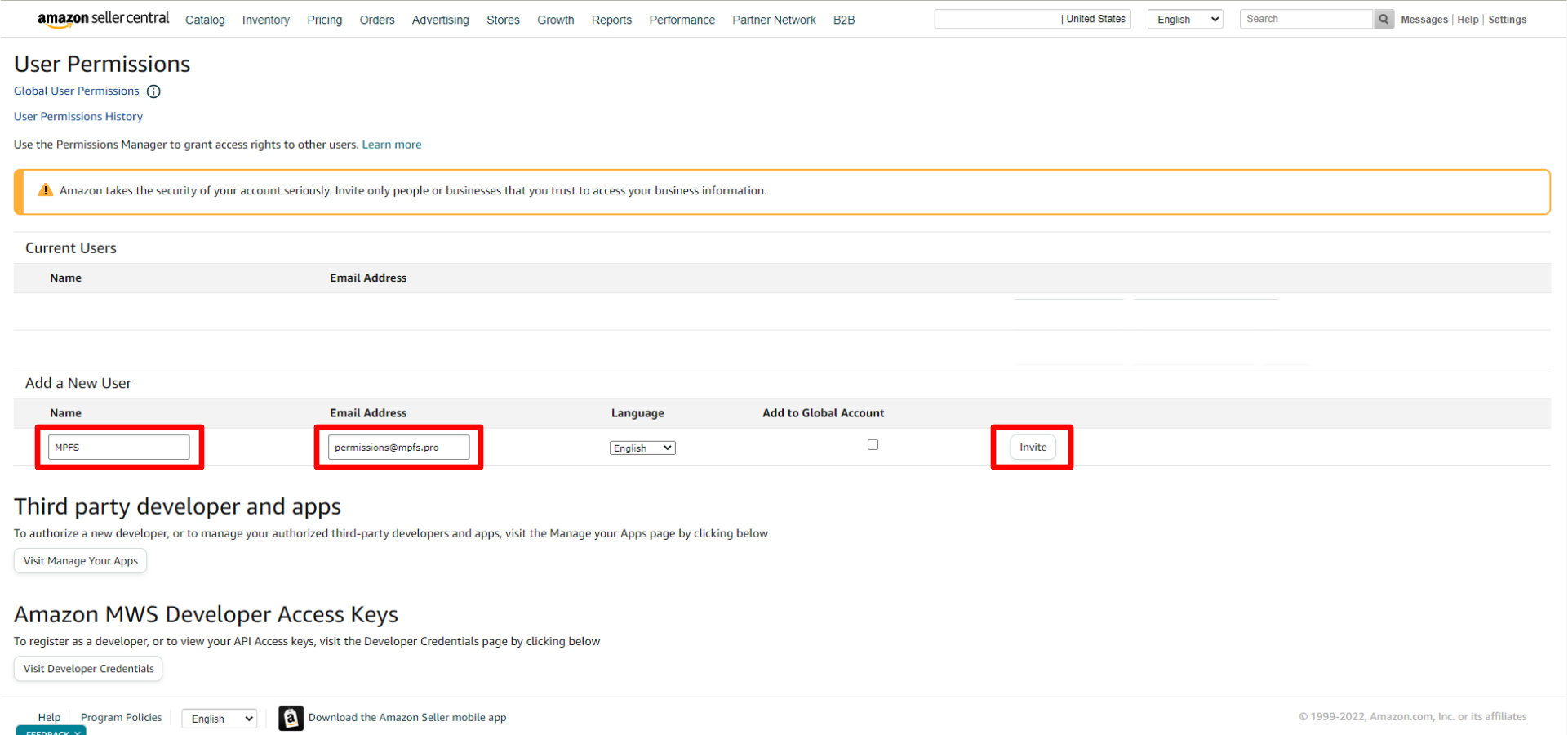Click the Global User Permissions info icon
The height and width of the screenshot is (735, 1568).
pos(153,91)
